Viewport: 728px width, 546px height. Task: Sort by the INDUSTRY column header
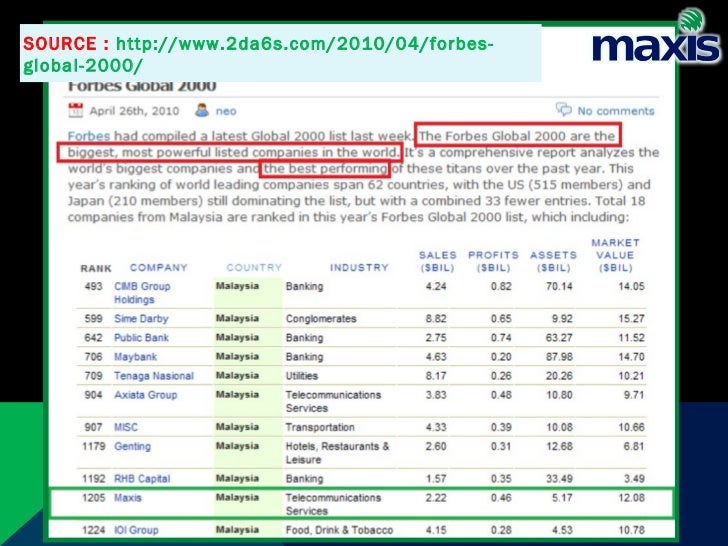click(x=359, y=267)
